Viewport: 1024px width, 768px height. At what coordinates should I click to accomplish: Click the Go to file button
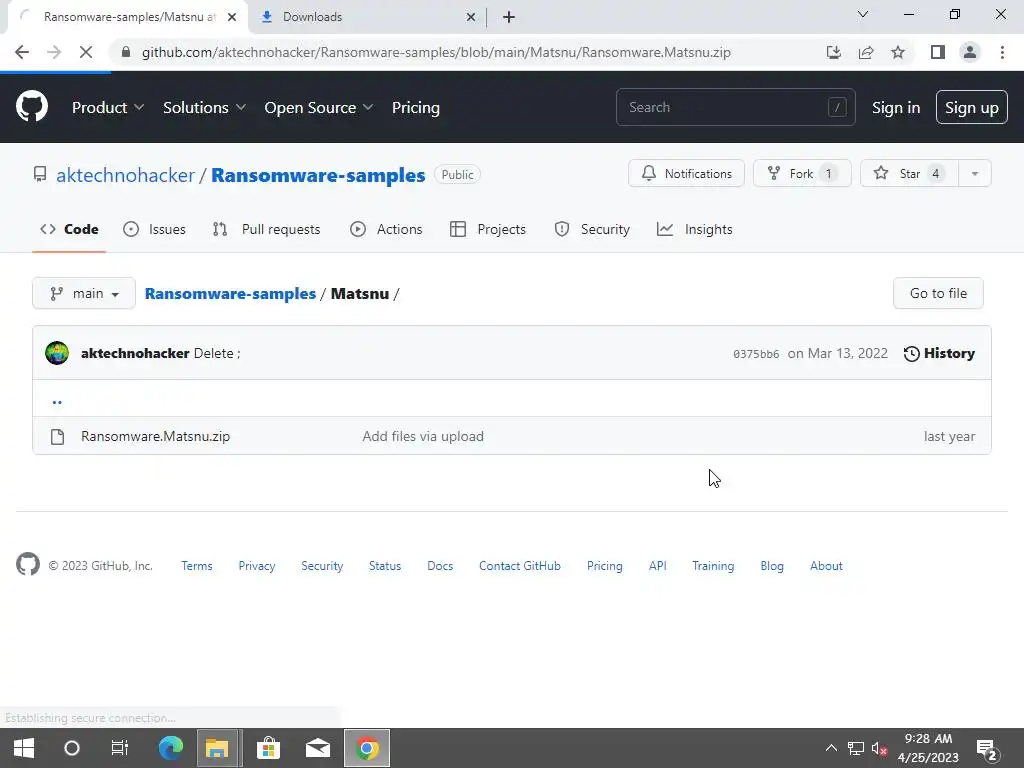click(x=938, y=293)
